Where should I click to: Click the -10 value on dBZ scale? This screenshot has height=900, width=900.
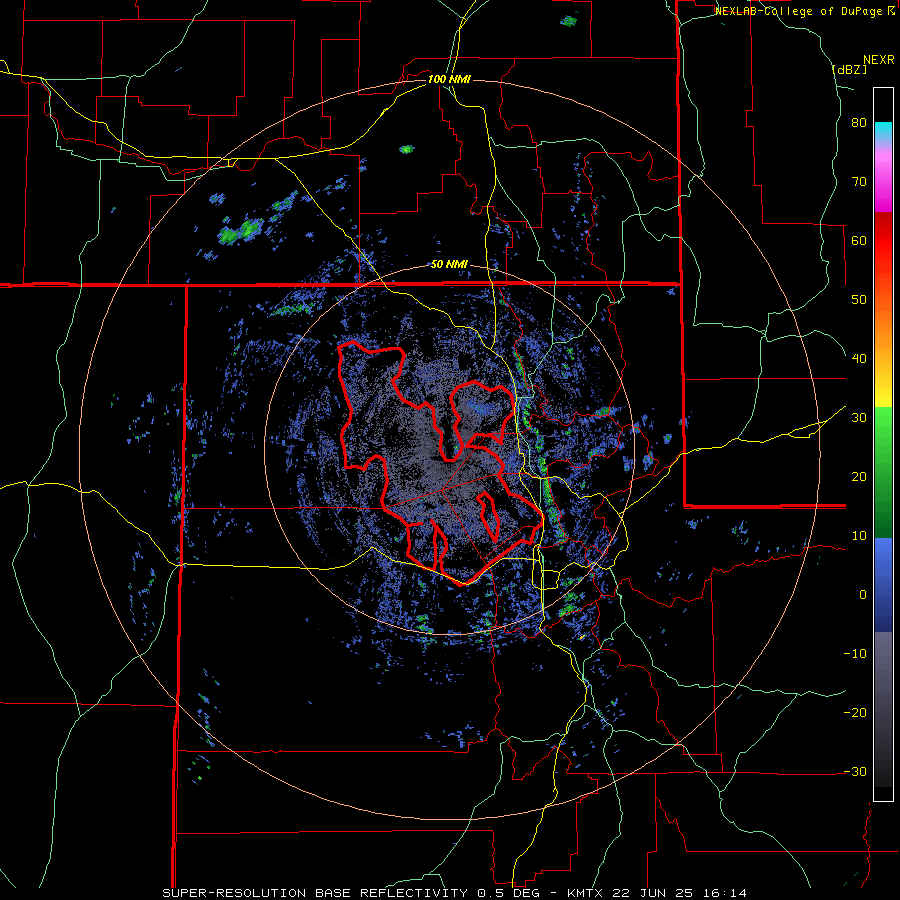855,654
